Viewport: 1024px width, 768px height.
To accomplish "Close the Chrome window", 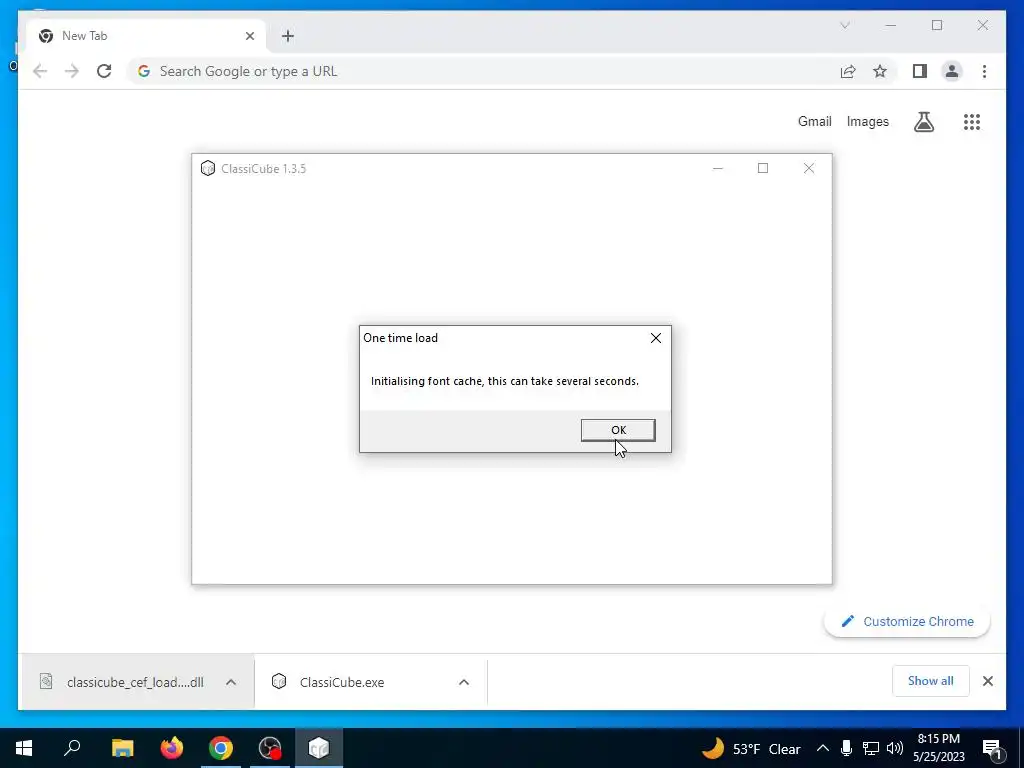I will point(982,25).
